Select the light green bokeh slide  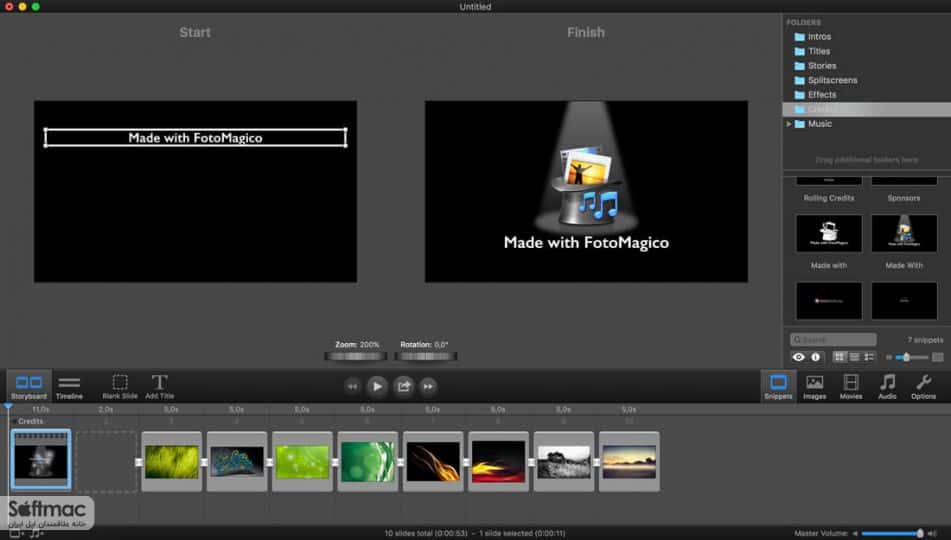tap(303, 461)
